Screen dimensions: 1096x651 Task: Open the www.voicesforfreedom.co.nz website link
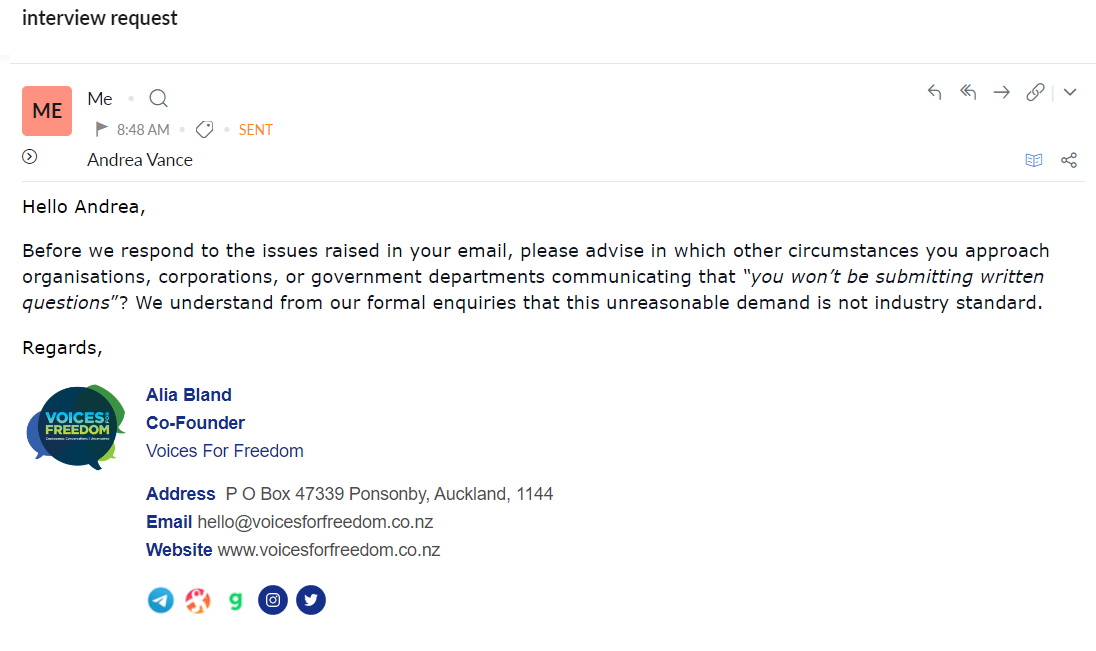pos(328,550)
